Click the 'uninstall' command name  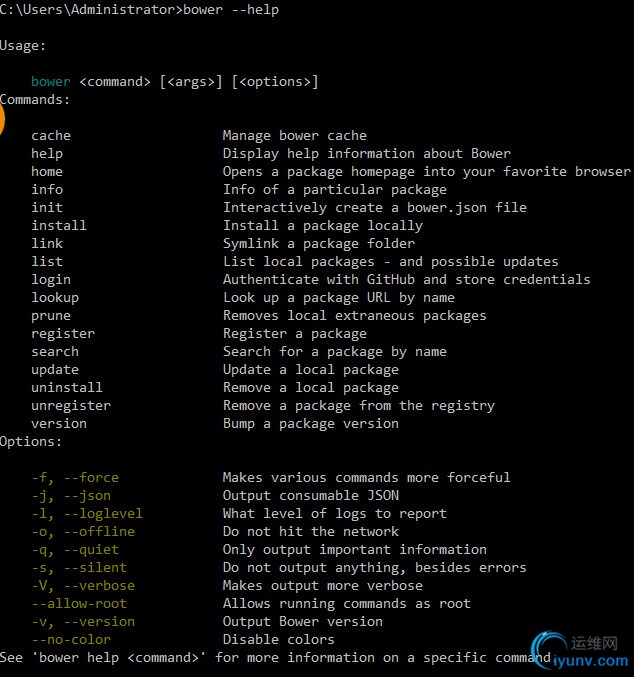(x=67, y=387)
